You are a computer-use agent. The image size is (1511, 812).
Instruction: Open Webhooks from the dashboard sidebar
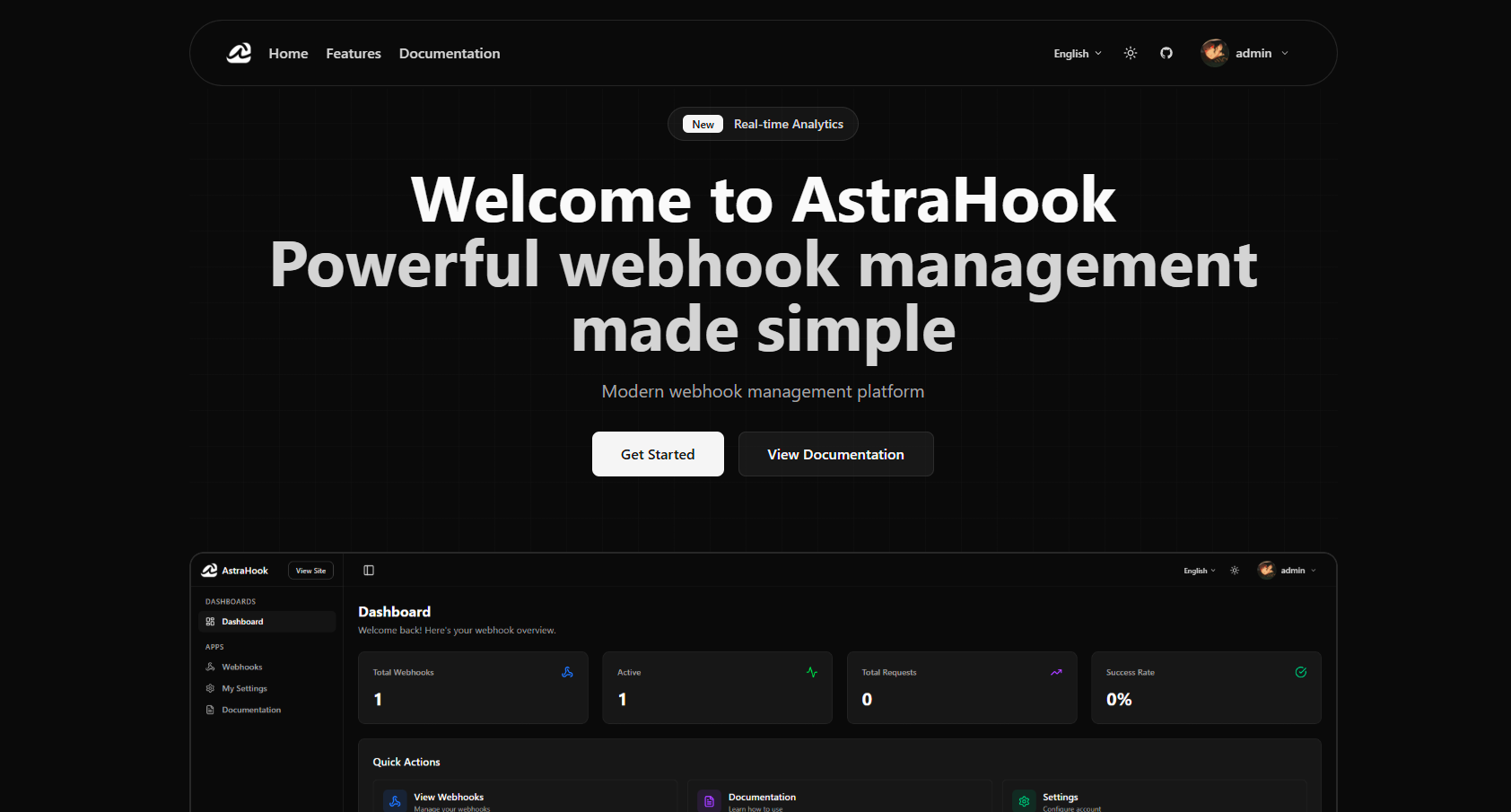click(242, 667)
